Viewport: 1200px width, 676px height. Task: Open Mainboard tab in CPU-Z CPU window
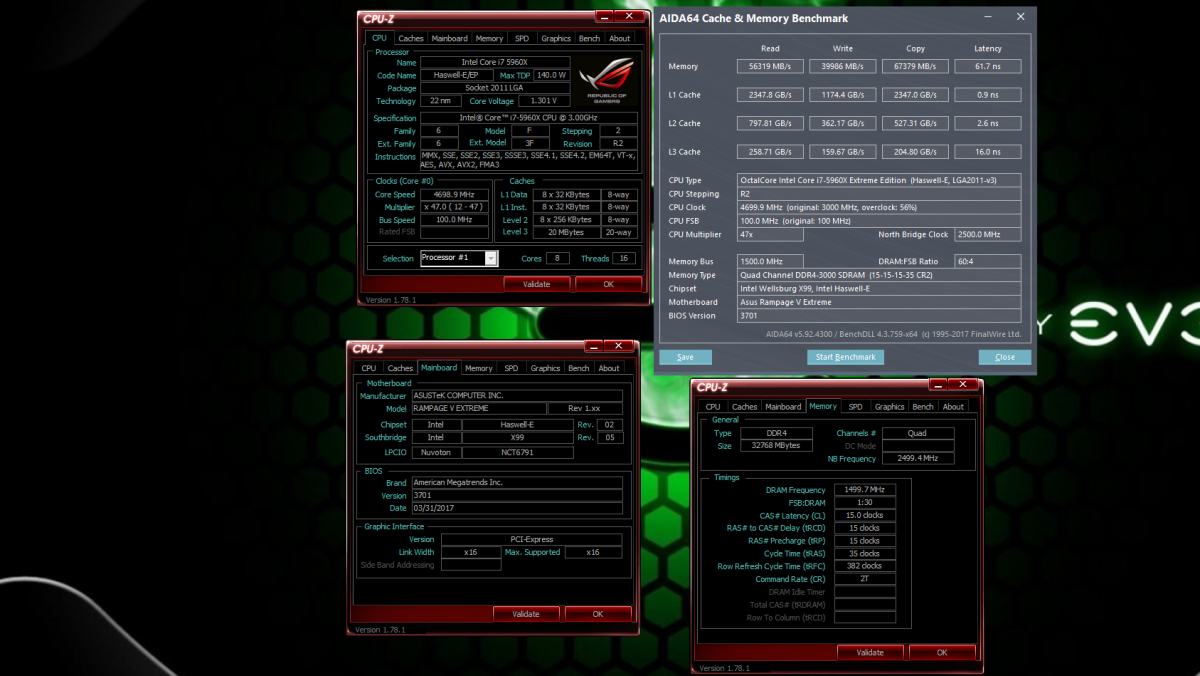(x=450, y=38)
